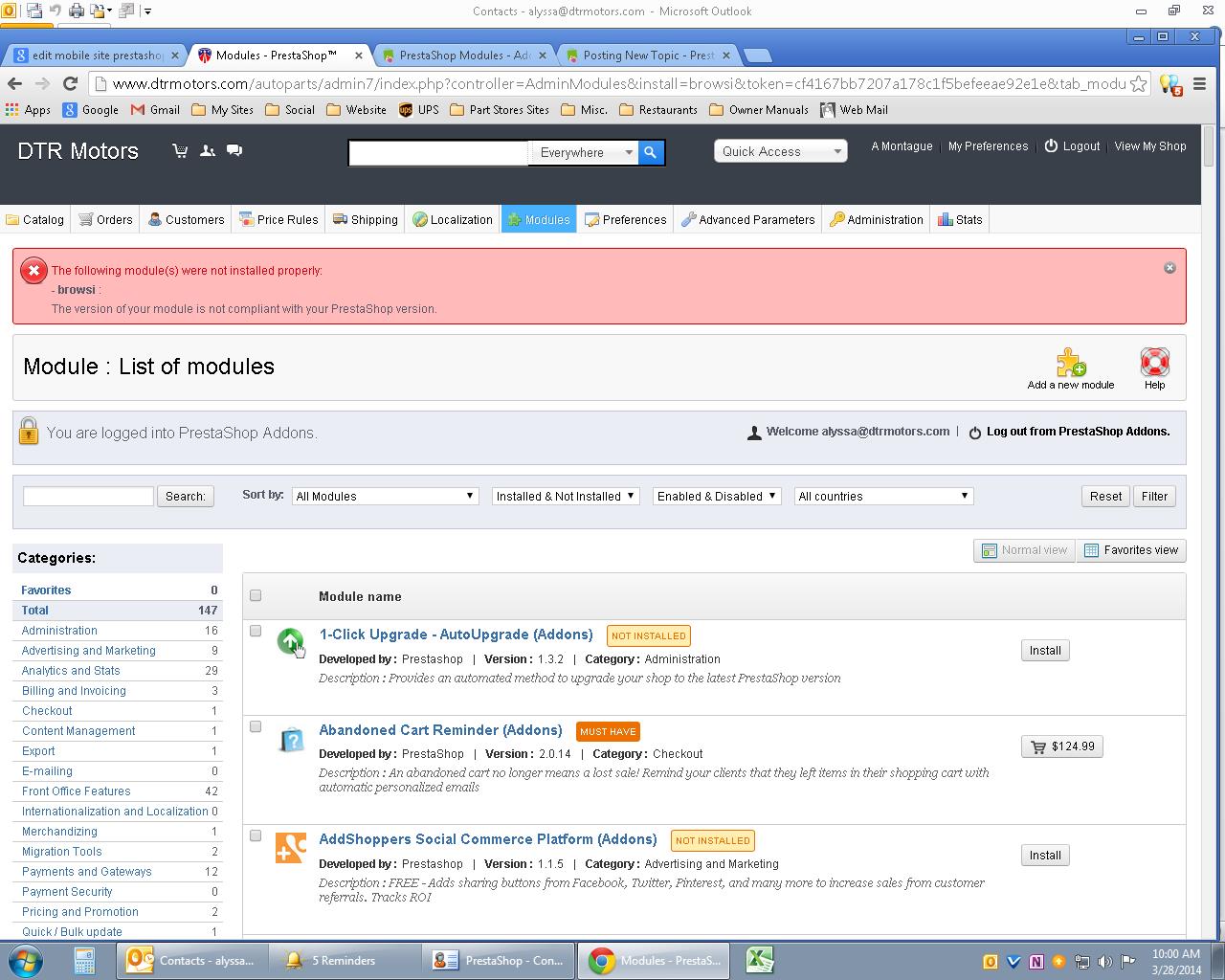Image resolution: width=1225 pixels, height=980 pixels.
Task: Click the page vertical scrollbar thumb
Action: [x=1209, y=145]
